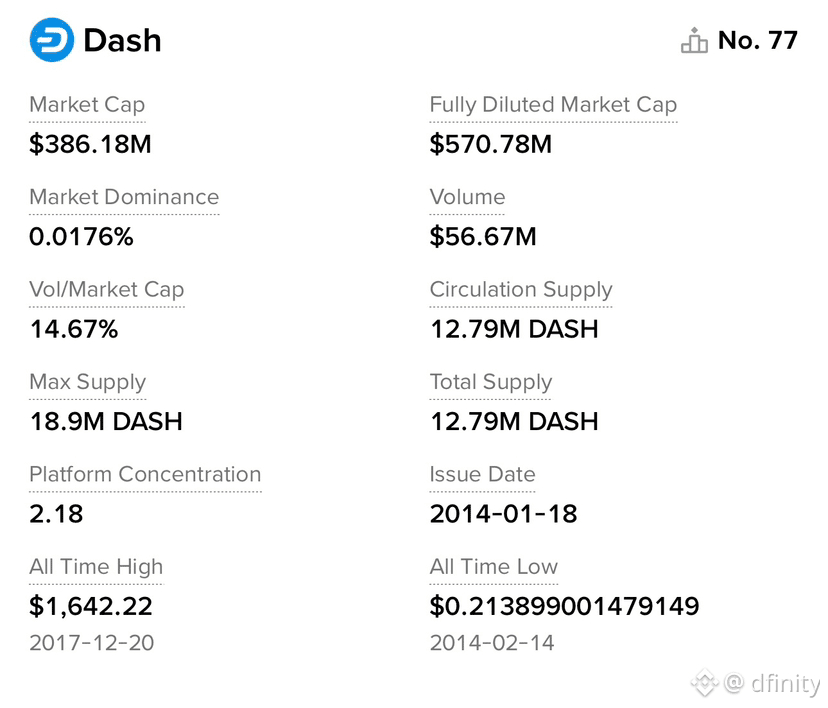Click the Issue Date label
This screenshot has height=708, width=828.
coord(482,474)
